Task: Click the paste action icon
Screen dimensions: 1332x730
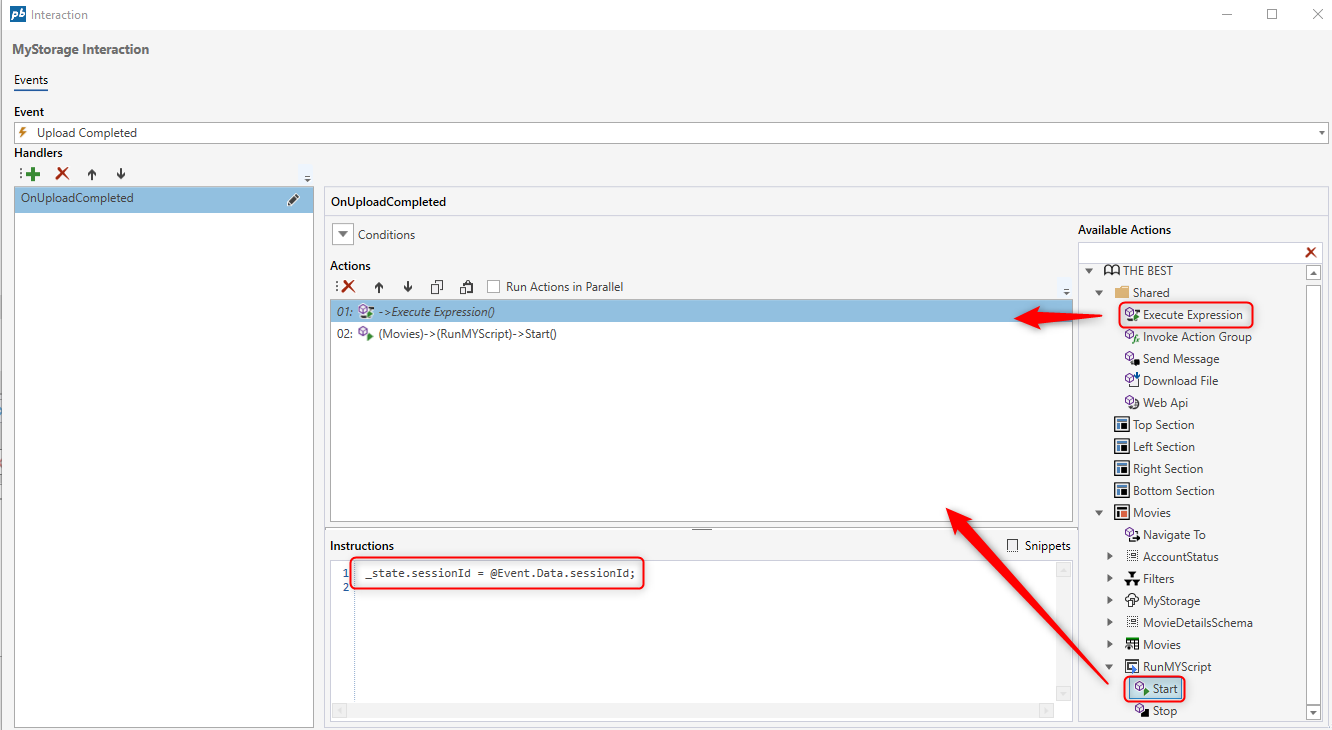Action: tap(466, 287)
